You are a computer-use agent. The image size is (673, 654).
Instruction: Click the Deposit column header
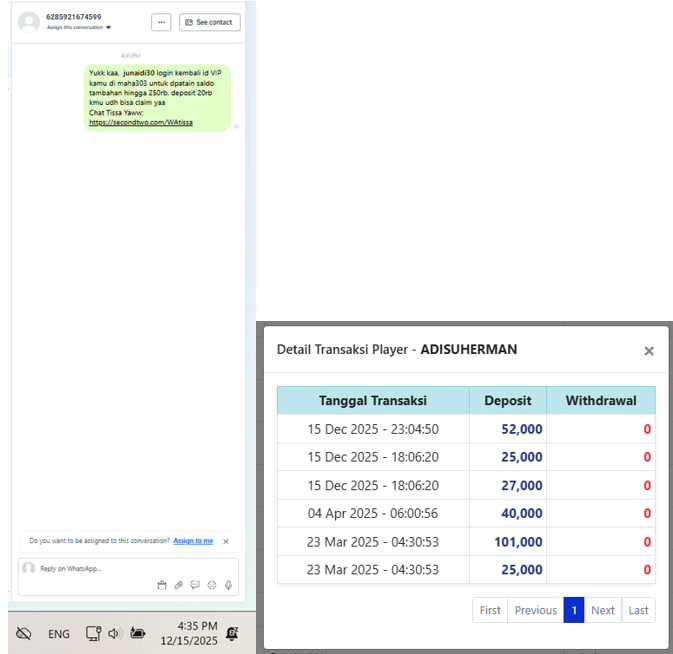(x=508, y=400)
